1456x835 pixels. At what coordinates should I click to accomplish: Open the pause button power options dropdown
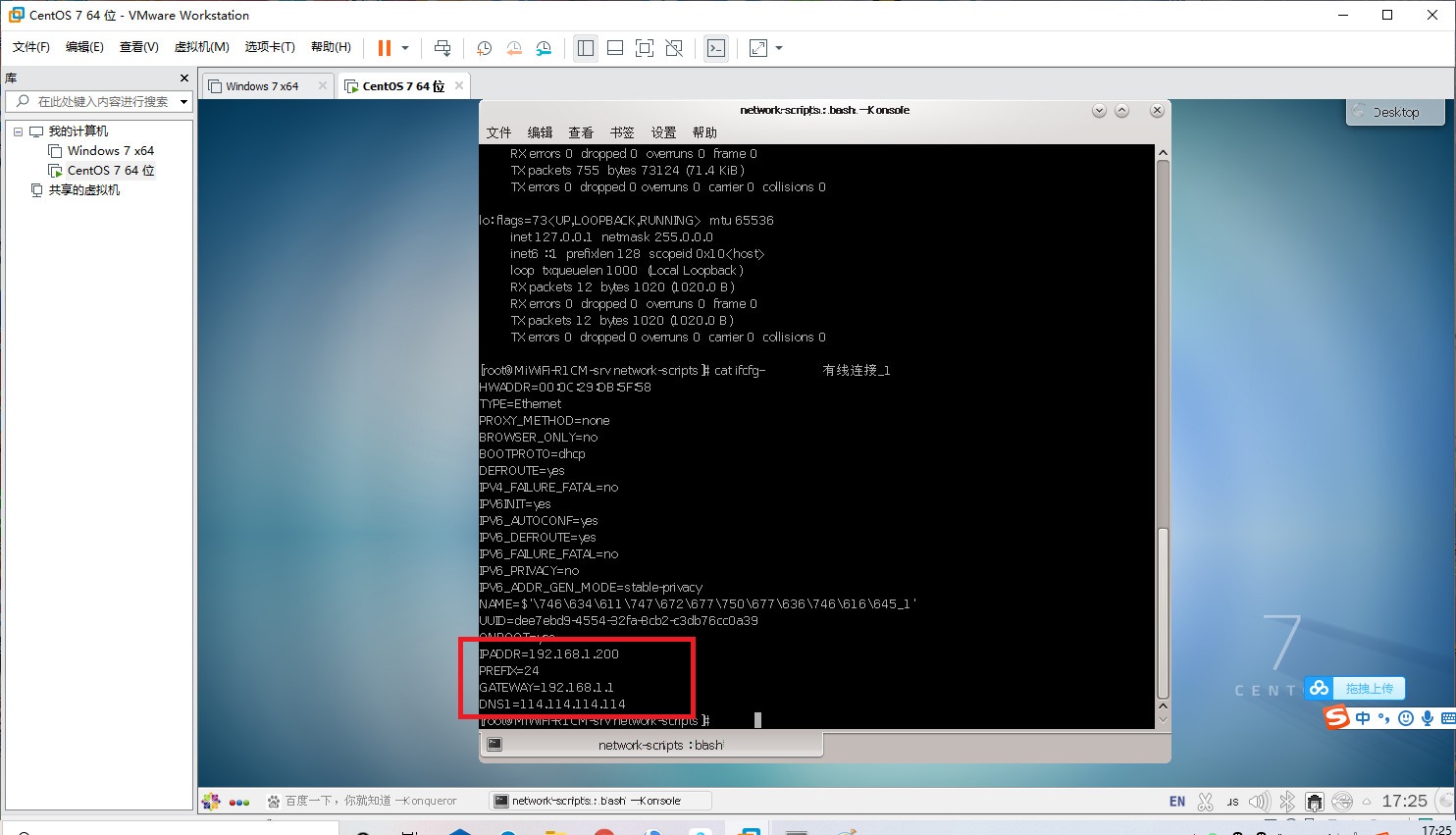coord(405,48)
